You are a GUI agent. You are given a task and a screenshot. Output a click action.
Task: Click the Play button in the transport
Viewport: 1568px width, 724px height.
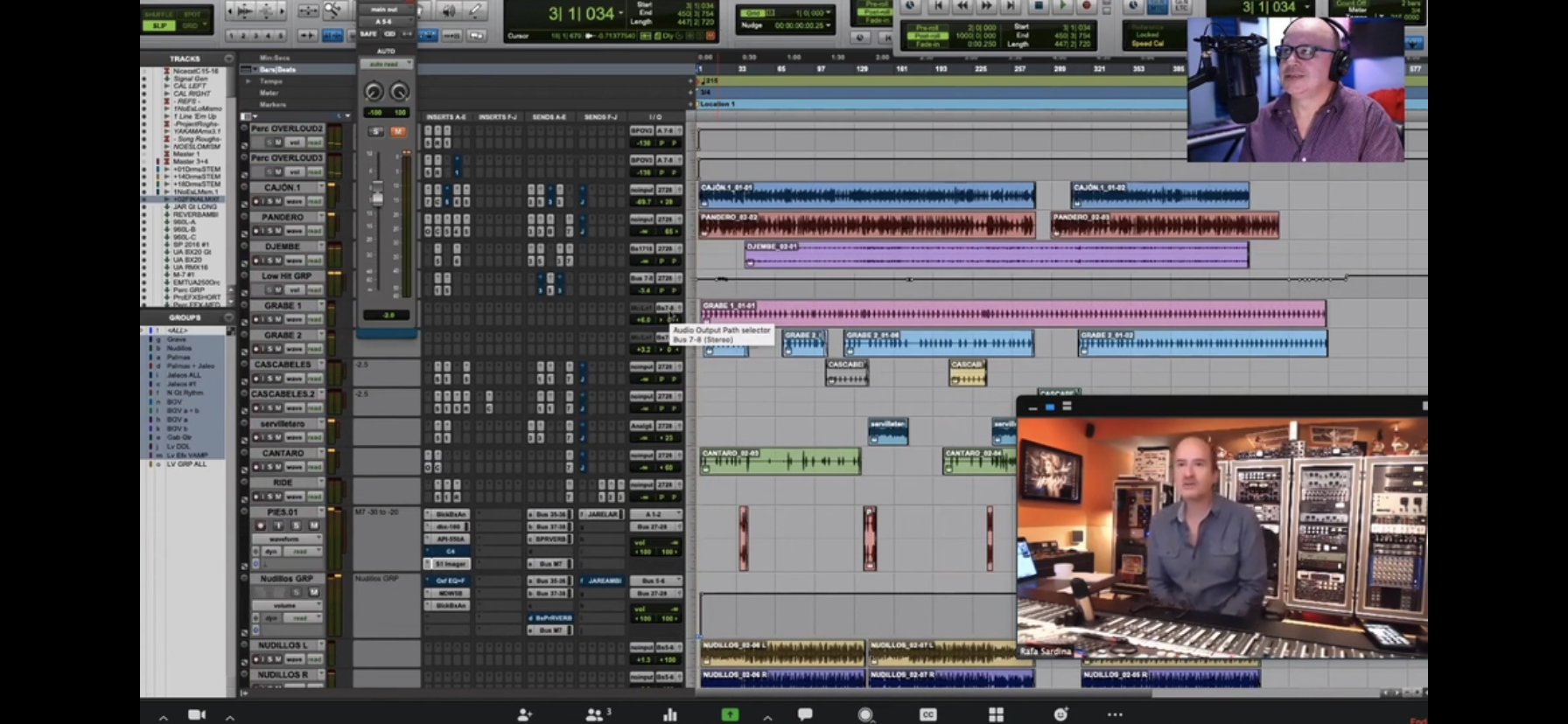[1062, 5]
